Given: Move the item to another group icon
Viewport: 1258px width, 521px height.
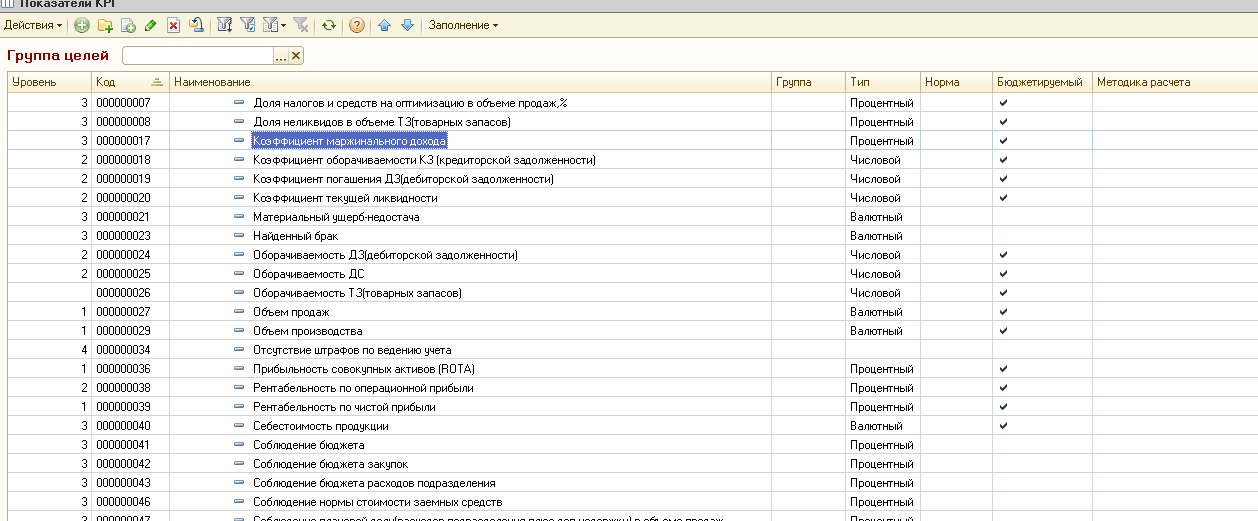Looking at the screenshot, I should [x=197, y=25].
